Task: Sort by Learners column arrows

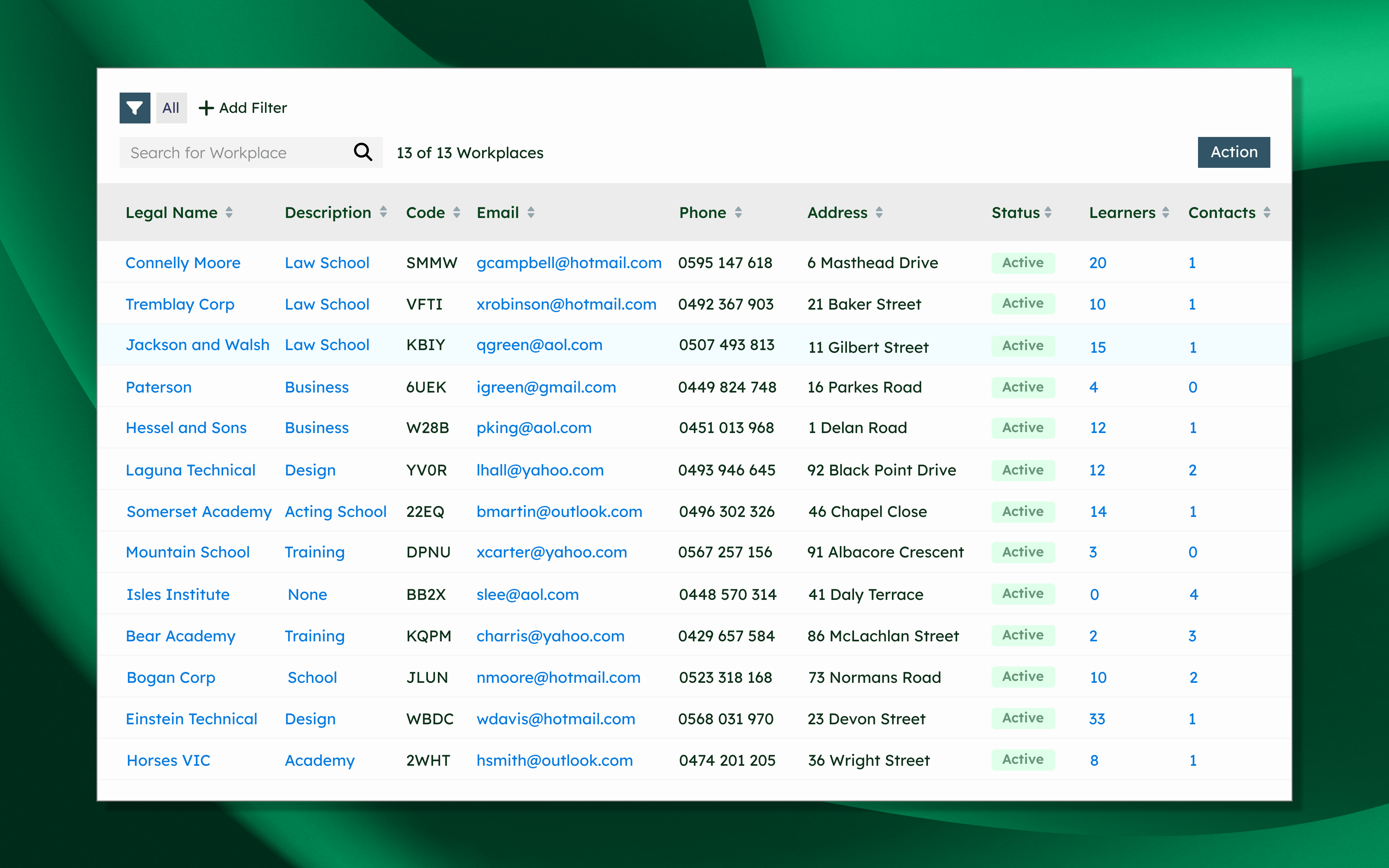Action: (x=1165, y=212)
